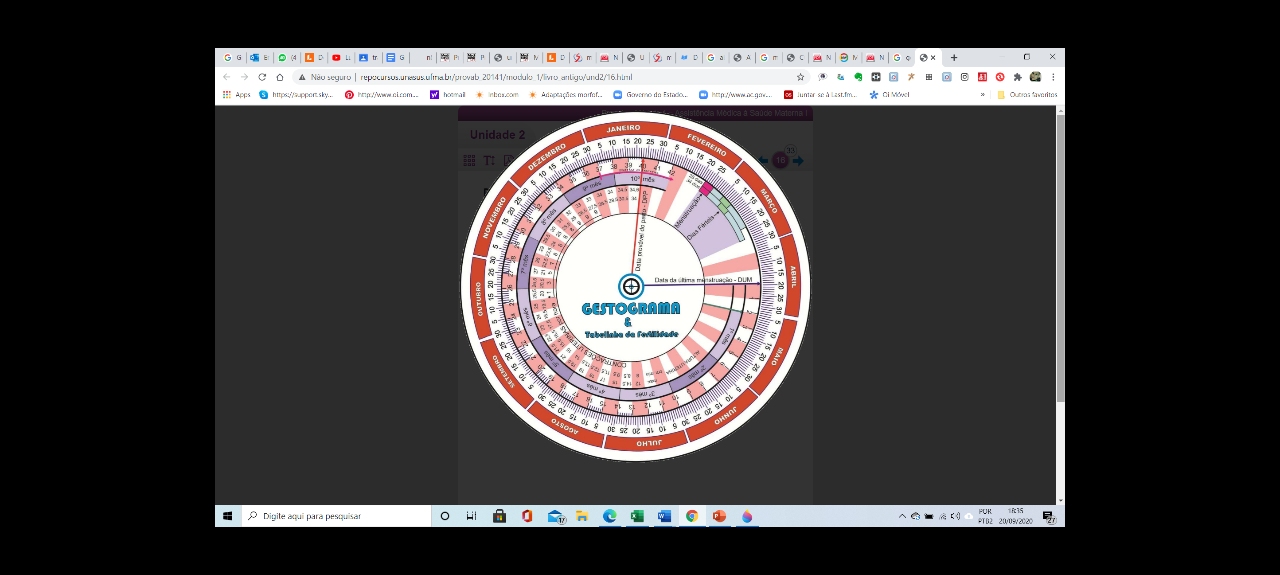
Task: Open the browser home page
Action: click(280, 77)
